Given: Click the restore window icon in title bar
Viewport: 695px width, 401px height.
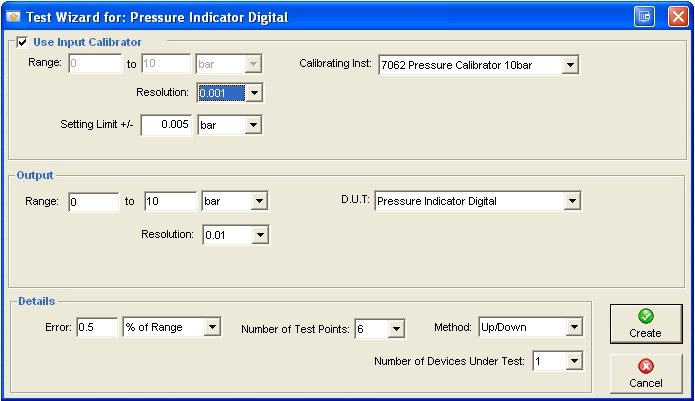Looking at the screenshot, I should 645,17.
